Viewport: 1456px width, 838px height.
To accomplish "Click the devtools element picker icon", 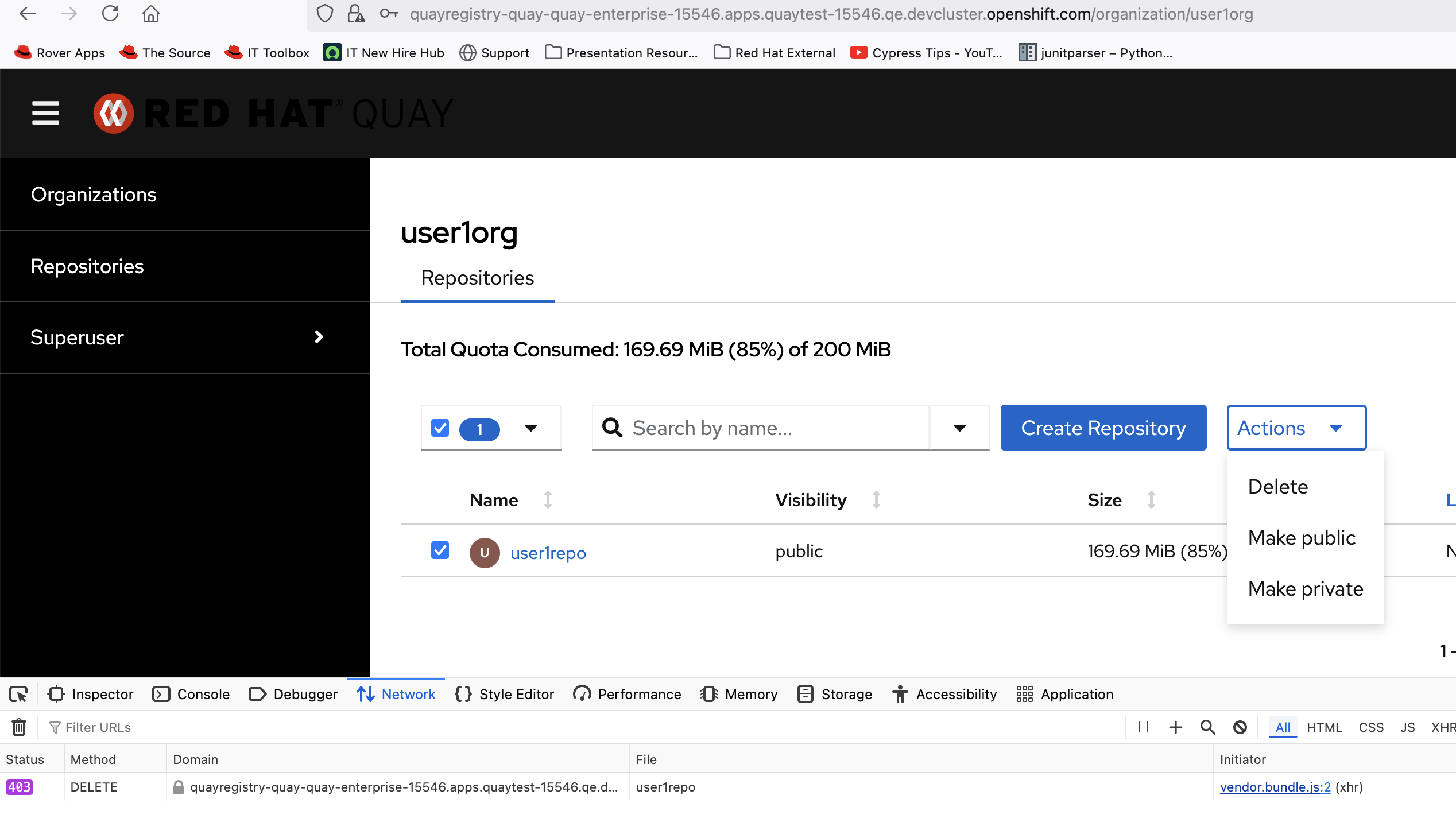I will 18,694.
